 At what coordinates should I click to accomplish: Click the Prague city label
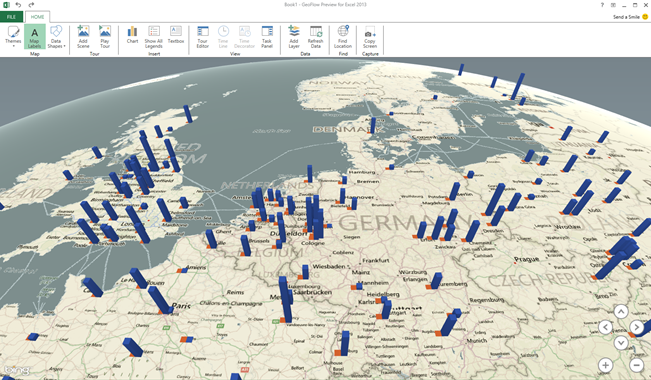coord(526,259)
